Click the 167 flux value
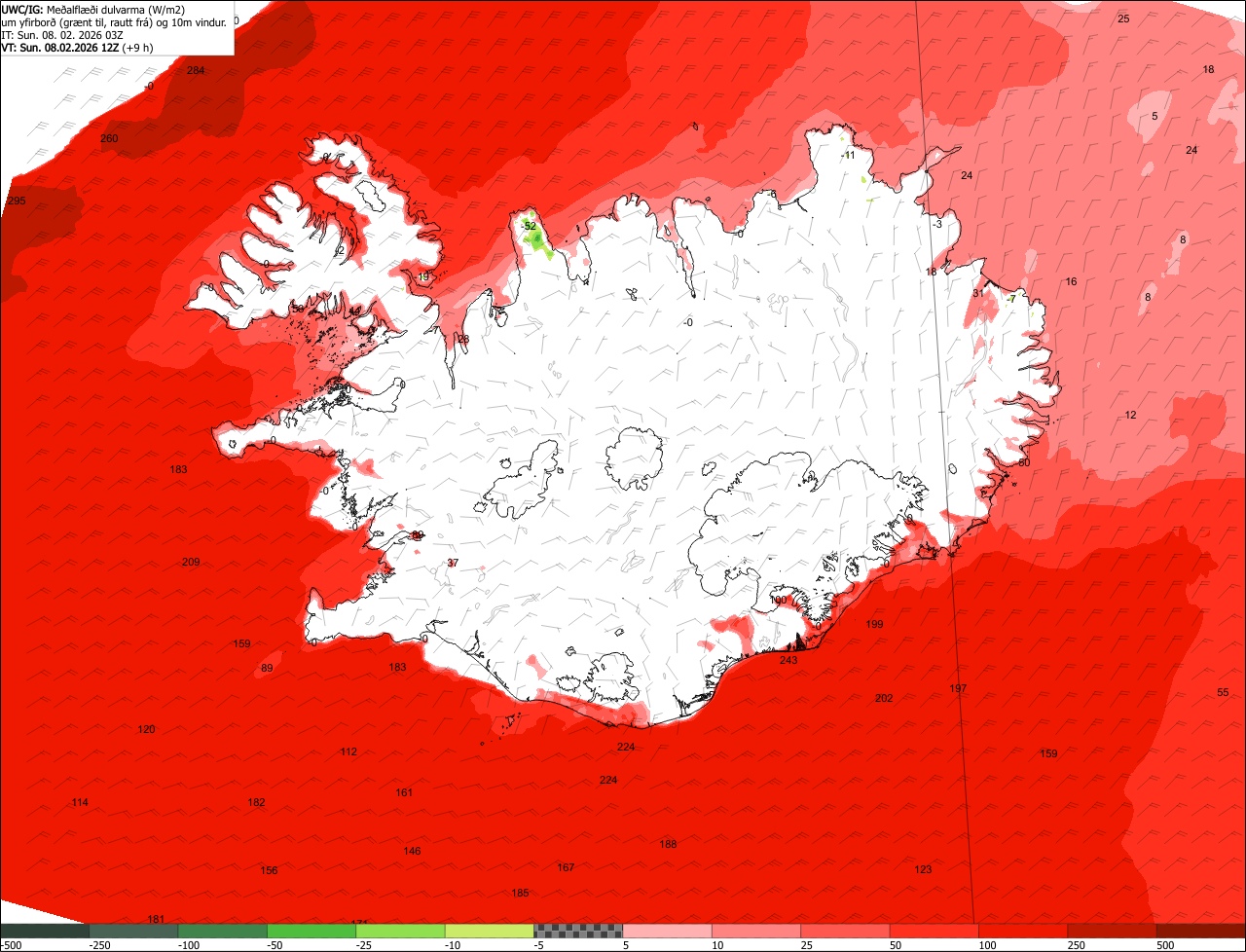 (566, 868)
